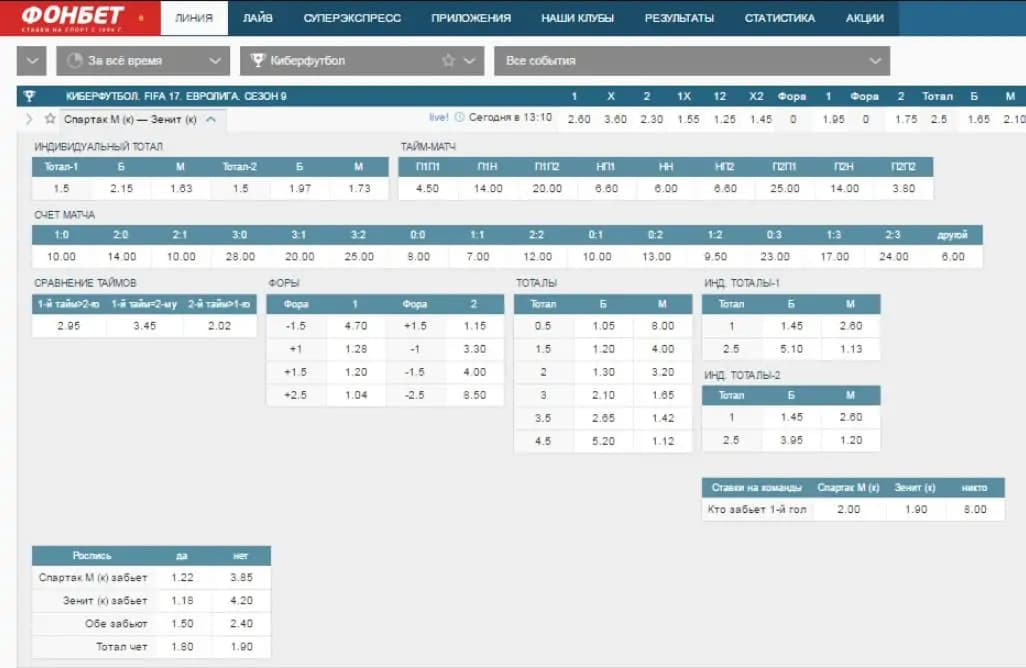The height and width of the screenshot is (668, 1026).
Task: Select Обе забьют 'да' odds 1.50
Action: click(183, 624)
